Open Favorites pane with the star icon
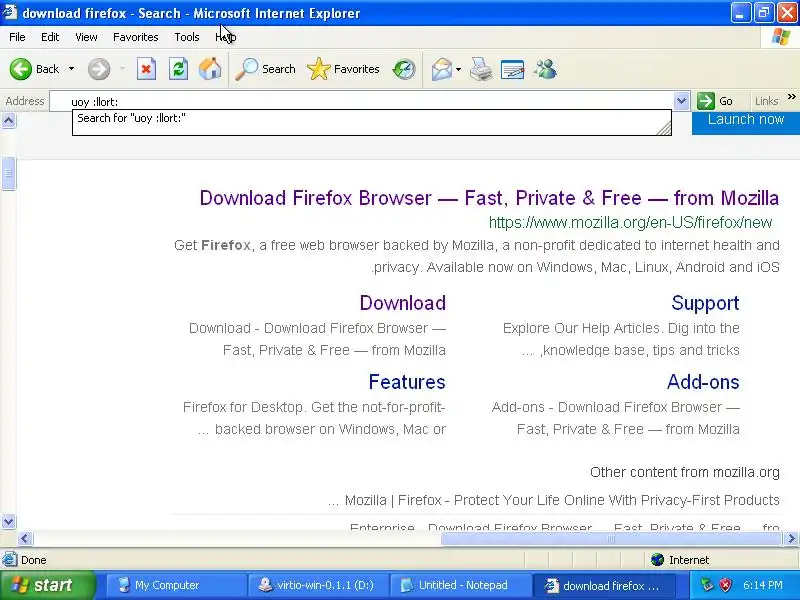 pyautogui.click(x=343, y=69)
